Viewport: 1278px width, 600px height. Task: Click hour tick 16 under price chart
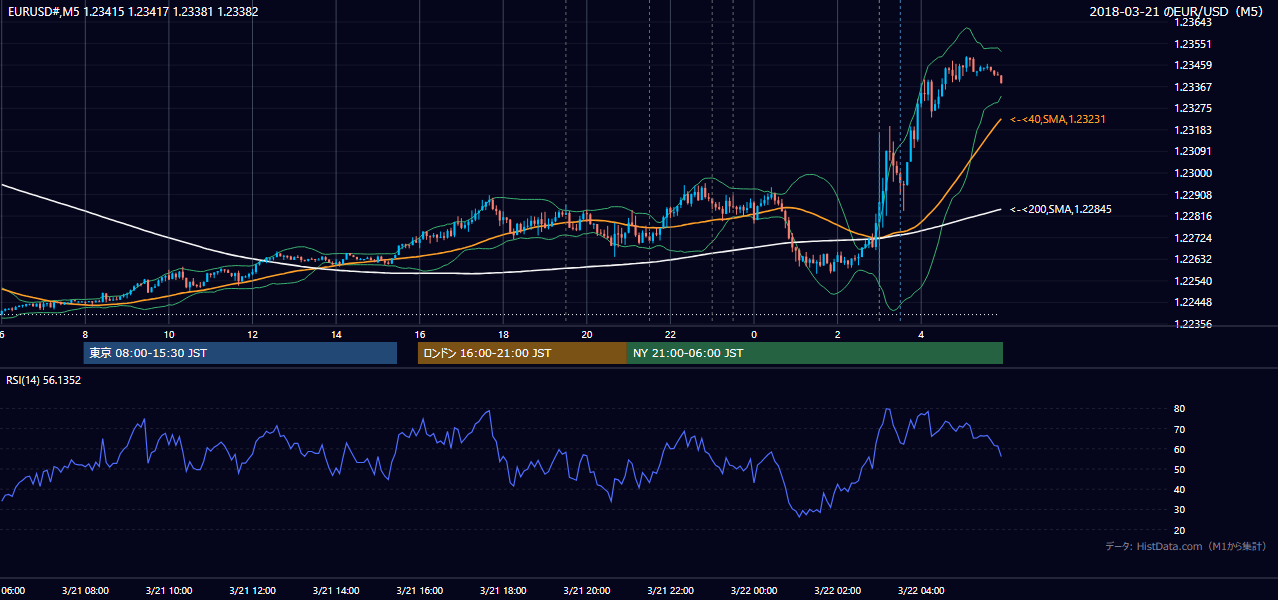[420, 334]
